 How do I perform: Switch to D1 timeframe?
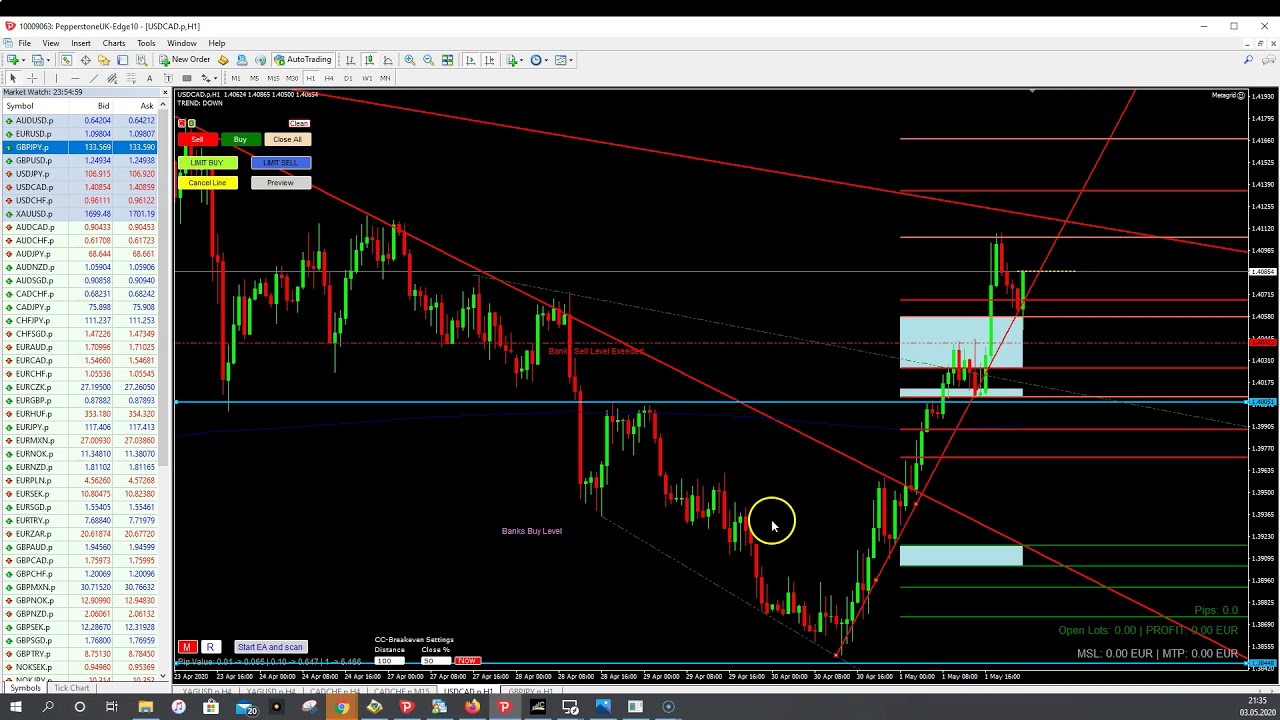(348, 78)
